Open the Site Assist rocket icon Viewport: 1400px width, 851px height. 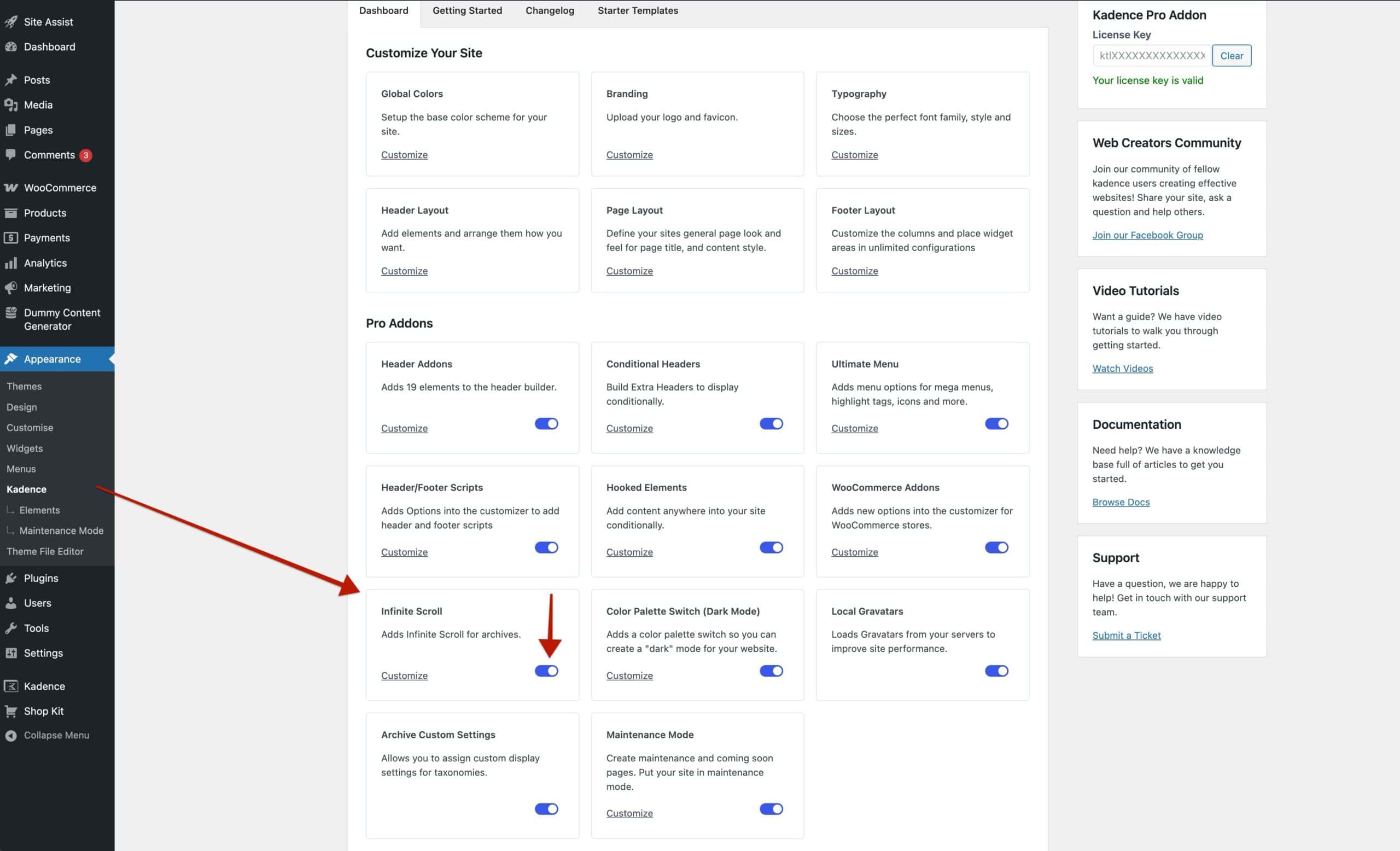pos(11,21)
